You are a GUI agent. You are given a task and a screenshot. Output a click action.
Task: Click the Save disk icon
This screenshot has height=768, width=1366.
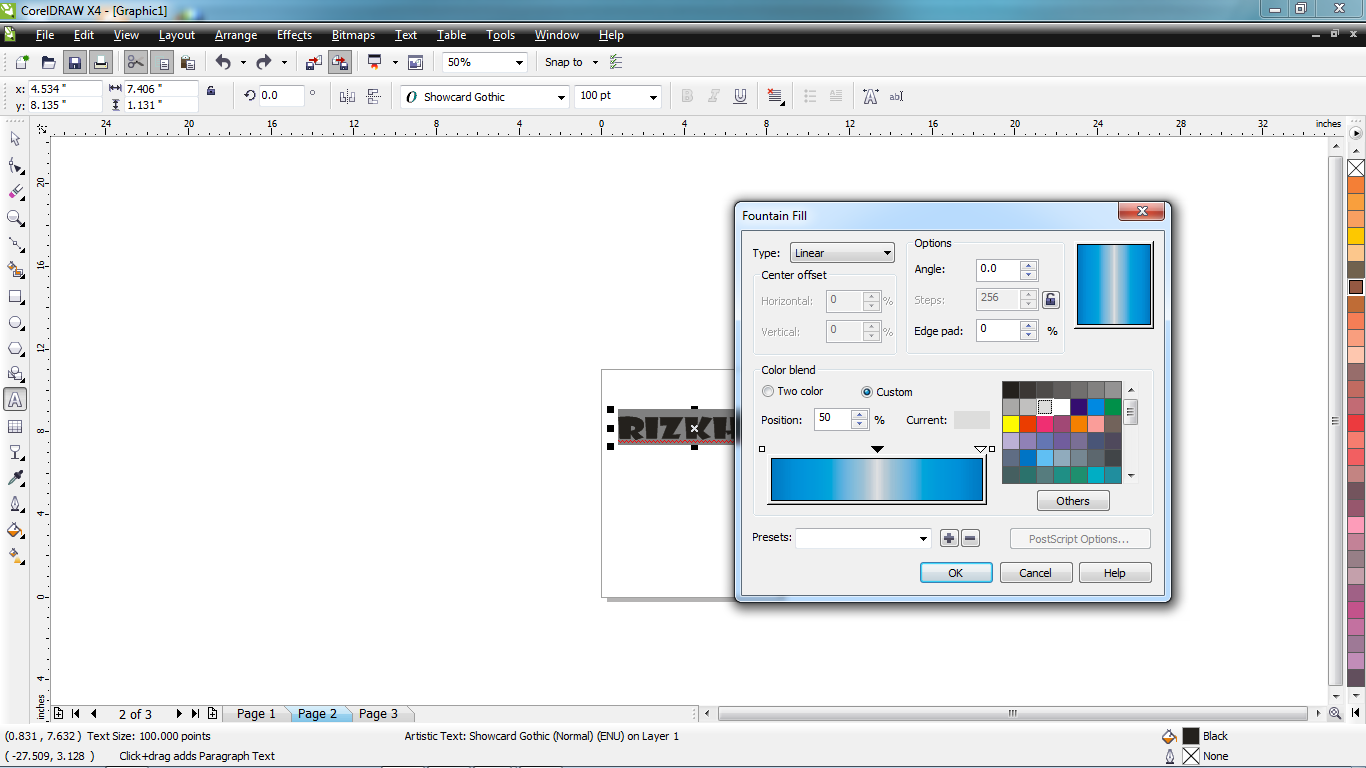(x=74, y=62)
